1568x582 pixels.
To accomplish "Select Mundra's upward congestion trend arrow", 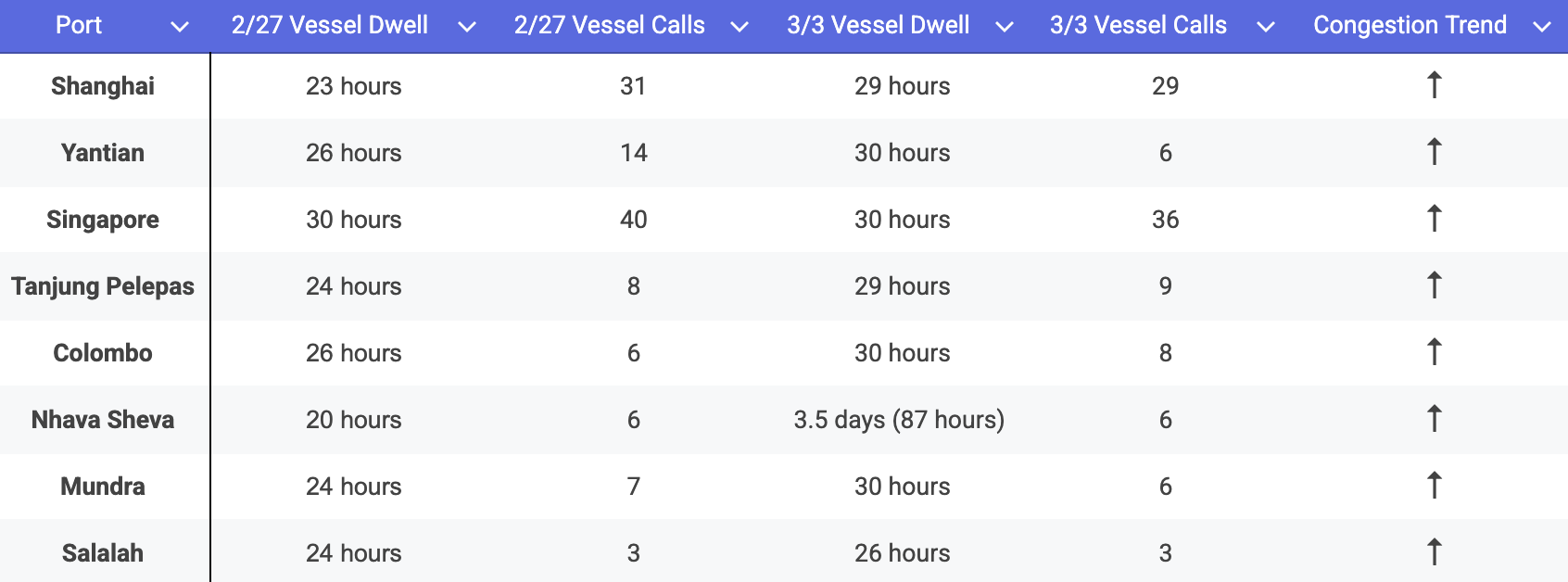I will click(x=1434, y=486).
